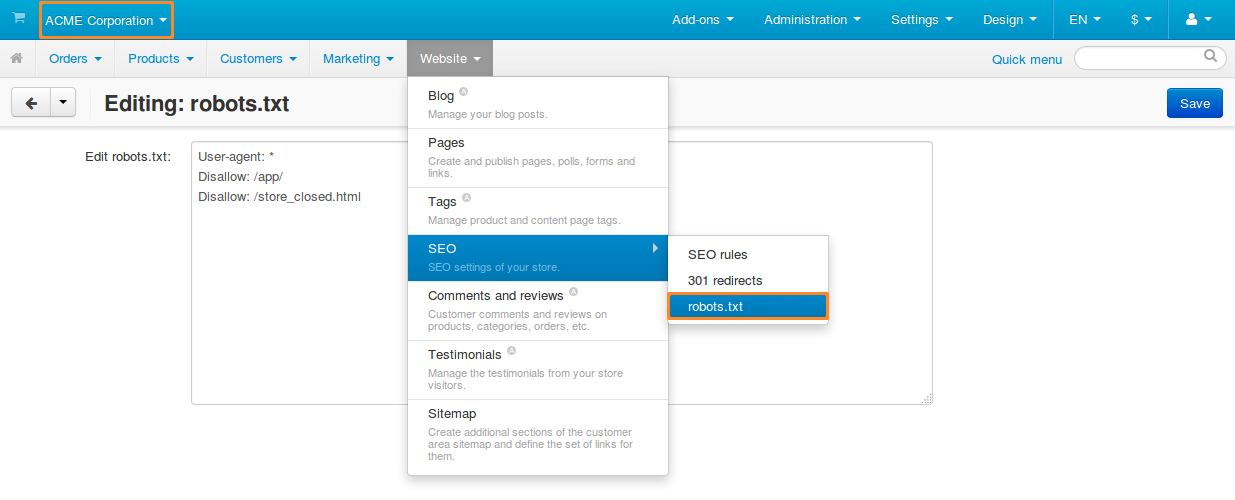Select Tags from Website menu

[538, 210]
